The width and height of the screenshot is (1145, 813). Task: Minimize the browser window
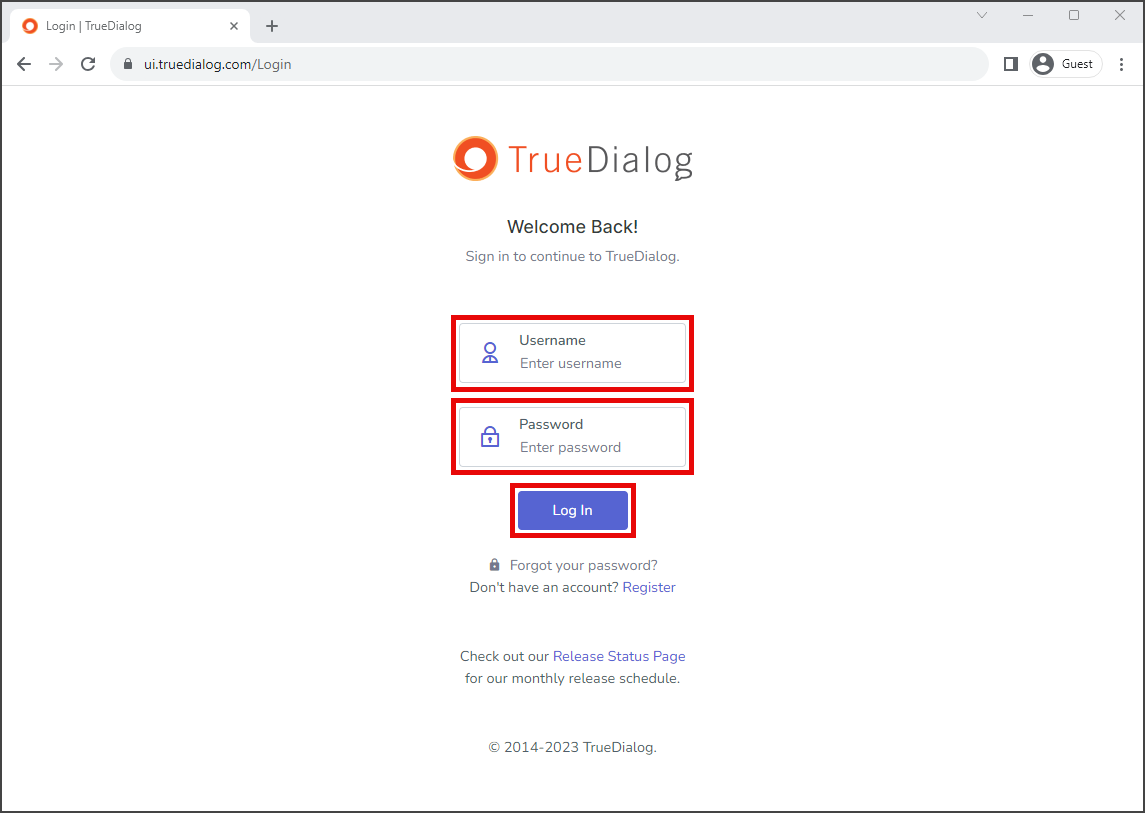coord(1028,15)
